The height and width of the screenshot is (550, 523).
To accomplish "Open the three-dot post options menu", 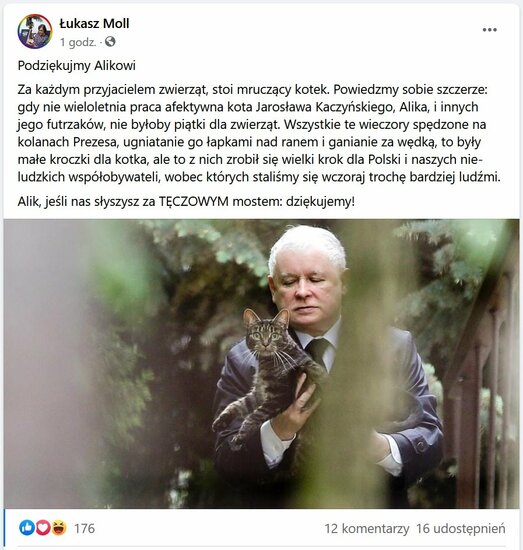I will (x=489, y=30).
